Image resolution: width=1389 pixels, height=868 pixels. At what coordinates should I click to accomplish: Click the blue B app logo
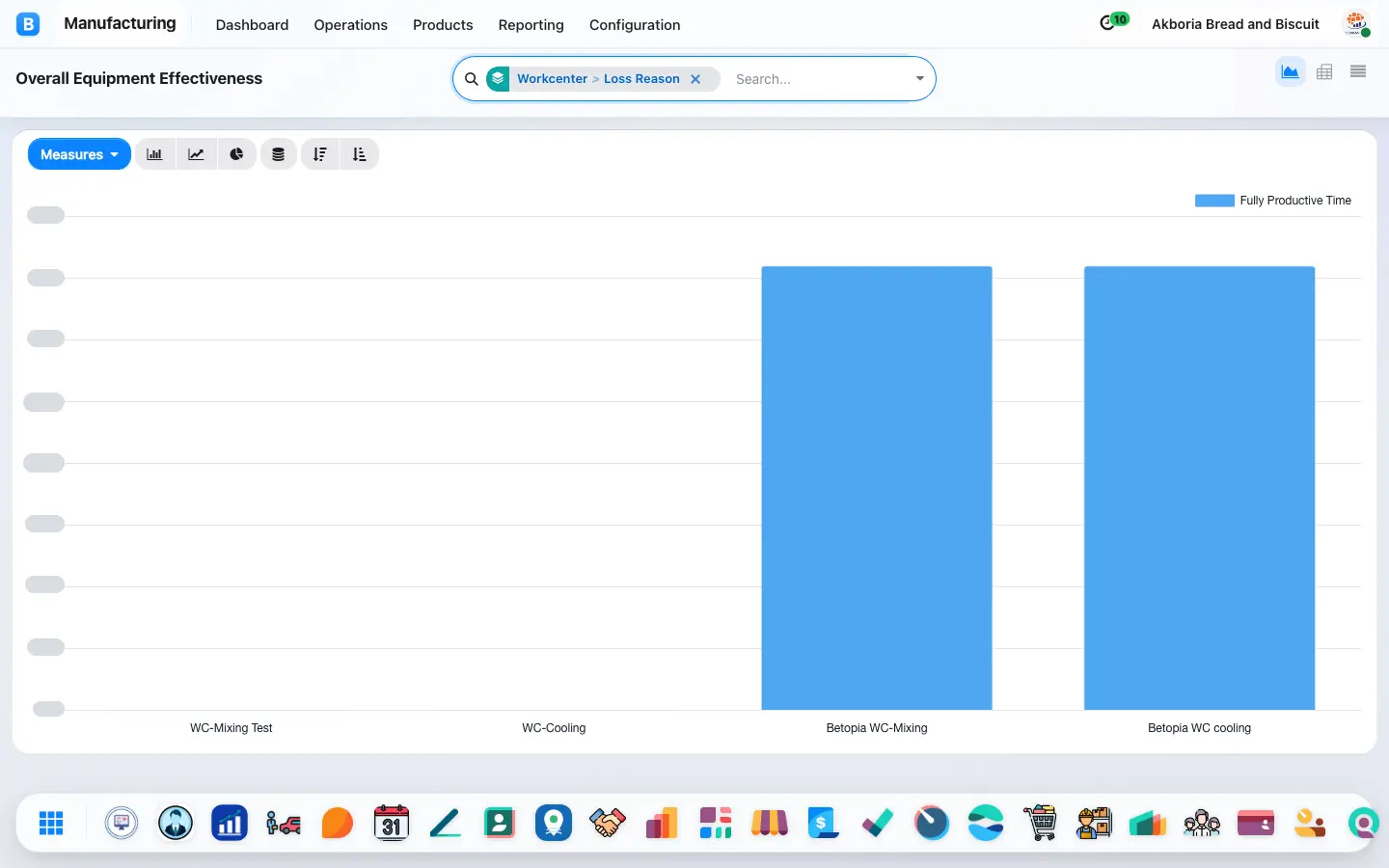coord(28,24)
